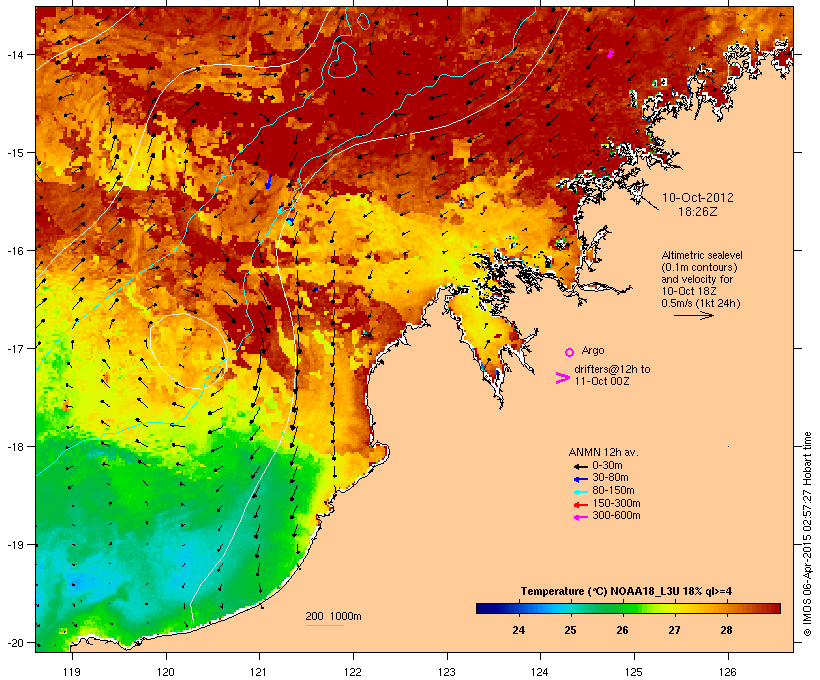The height and width of the screenshot is (680, 820).
Task: Click the 300-600m depth label
Action: pos(616,516)
